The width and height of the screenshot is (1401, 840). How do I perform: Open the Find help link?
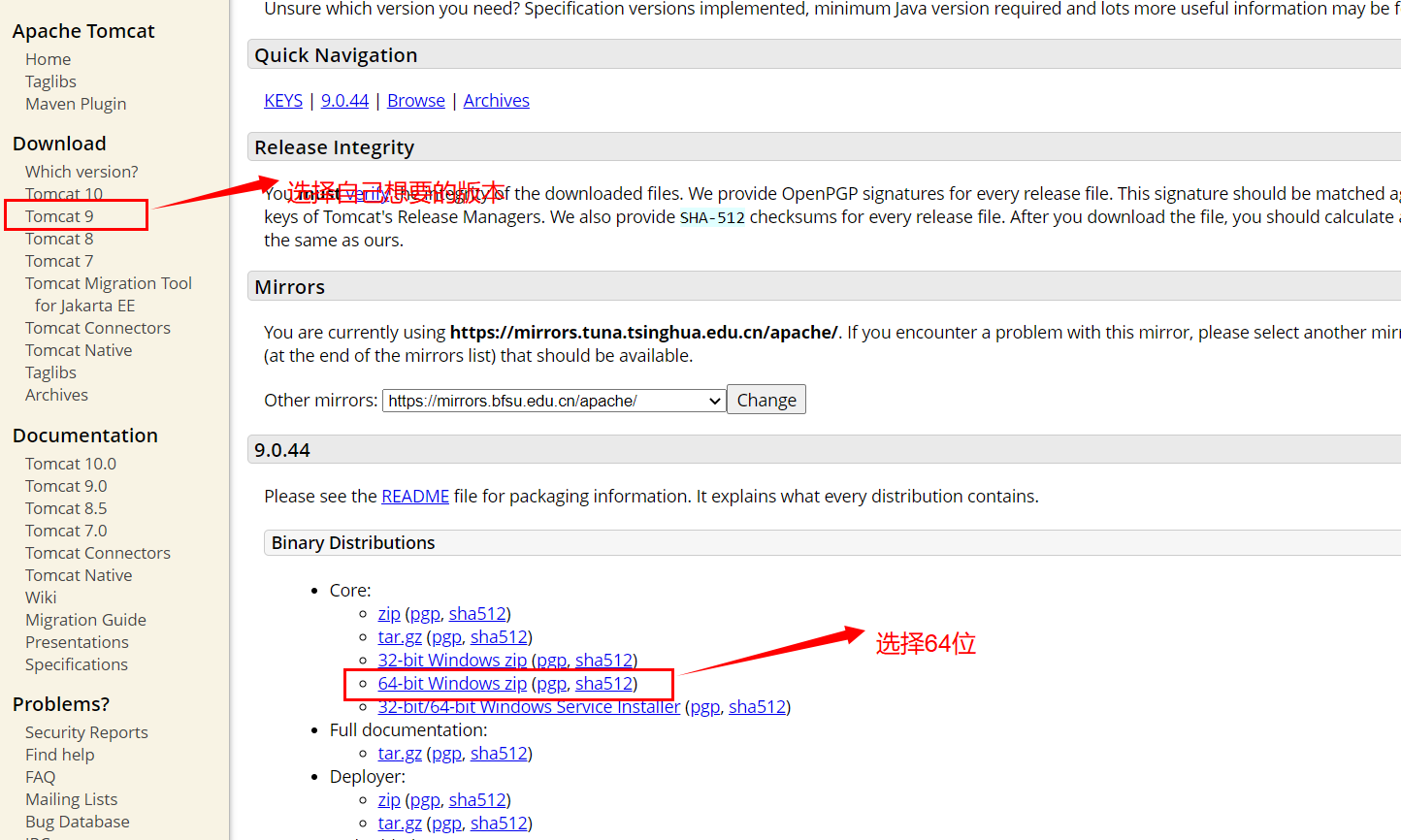[60, 755]
